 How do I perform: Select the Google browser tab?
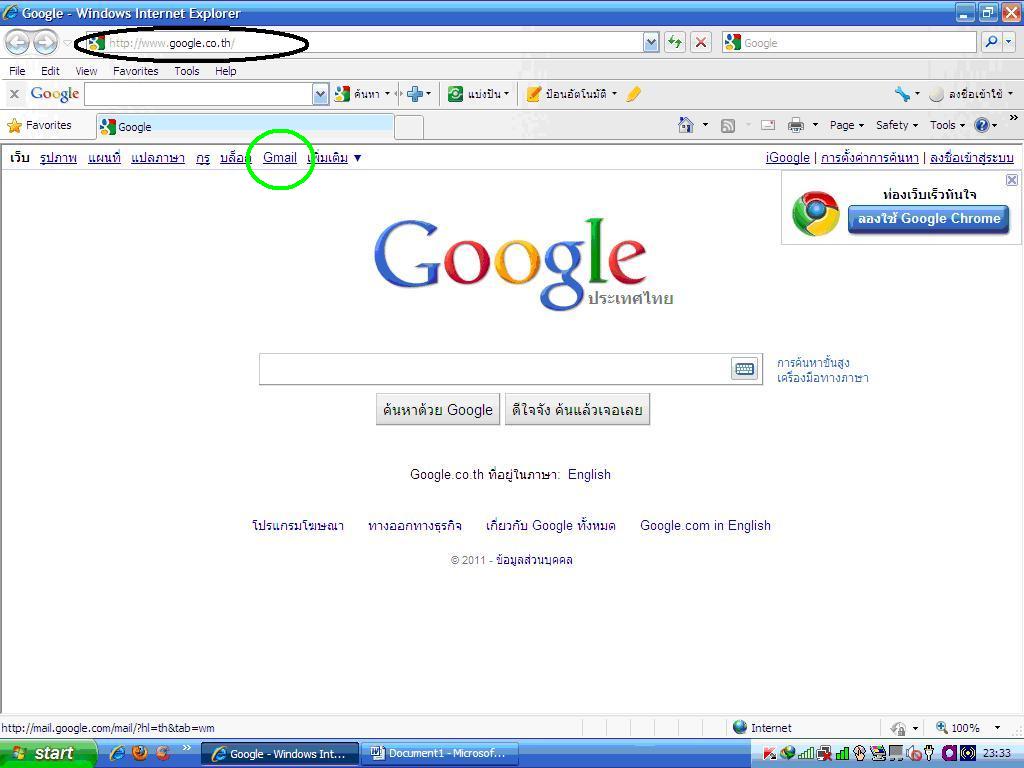(246, 126)
